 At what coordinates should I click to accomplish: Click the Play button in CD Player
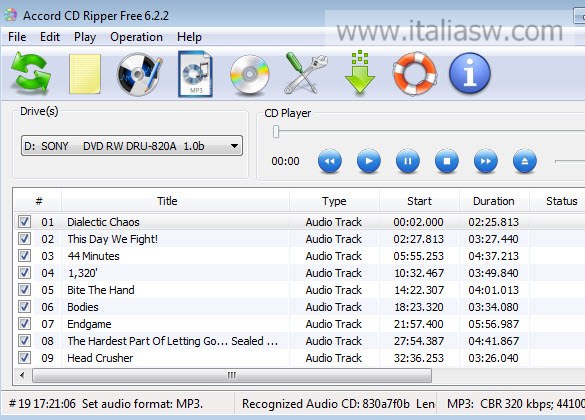[x=369, y=161]
